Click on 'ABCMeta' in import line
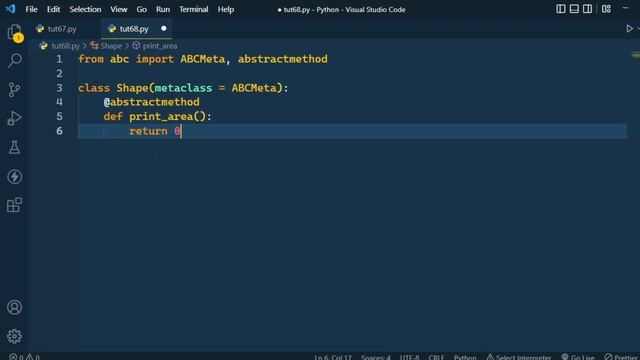Image resolution: width=640 pixels, height=360 pixels. coord(202,59)
